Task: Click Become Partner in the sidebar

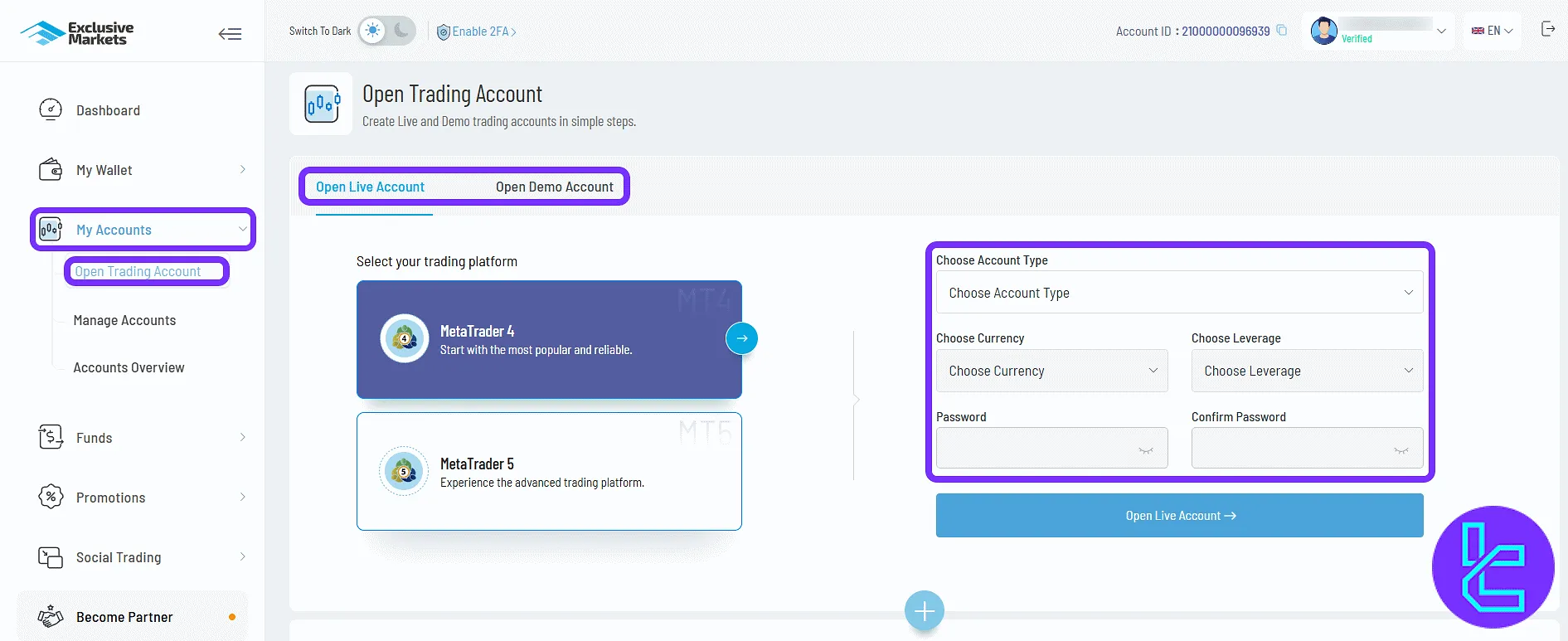Action: 133,616
